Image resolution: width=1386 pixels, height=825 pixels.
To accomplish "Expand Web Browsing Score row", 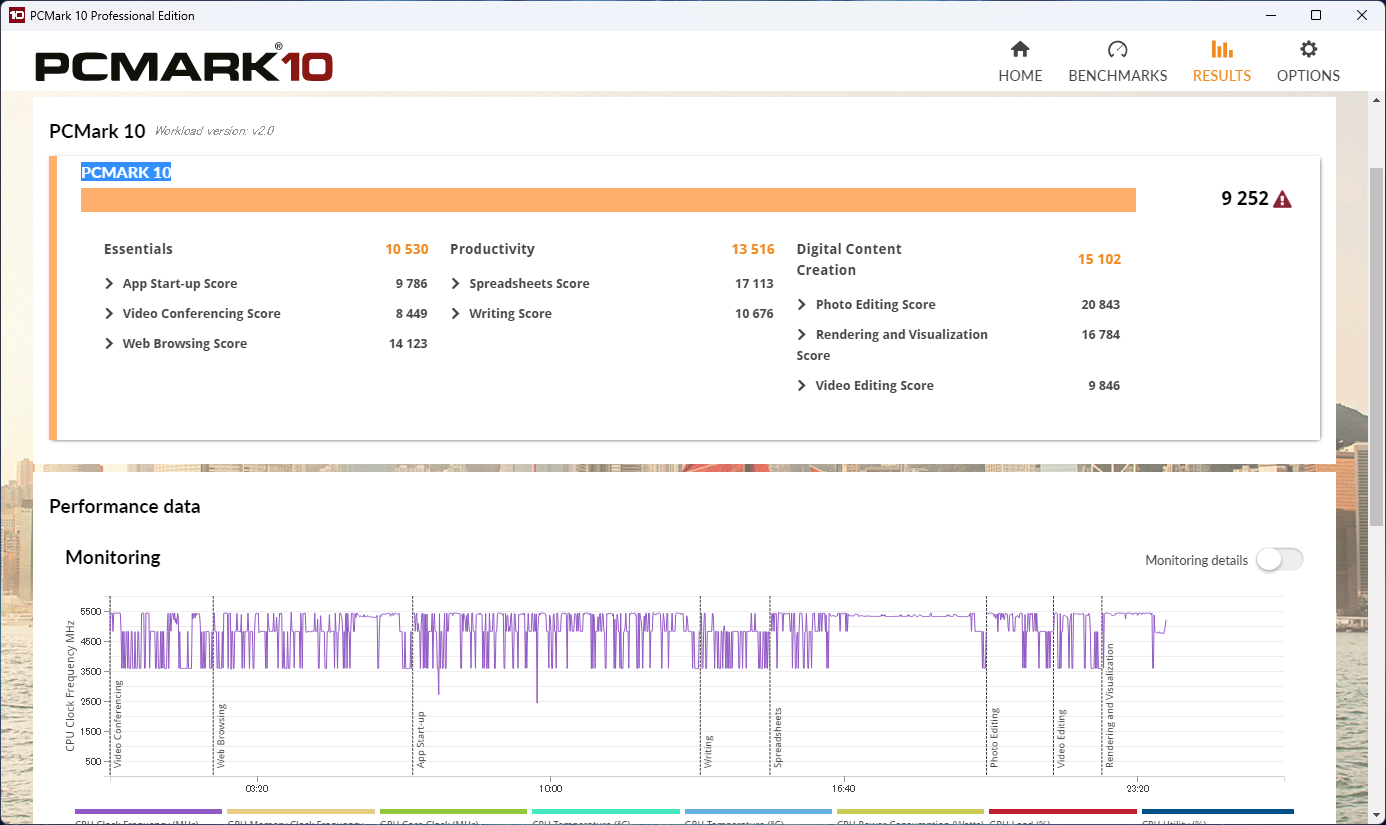I will tap(110, 344).
